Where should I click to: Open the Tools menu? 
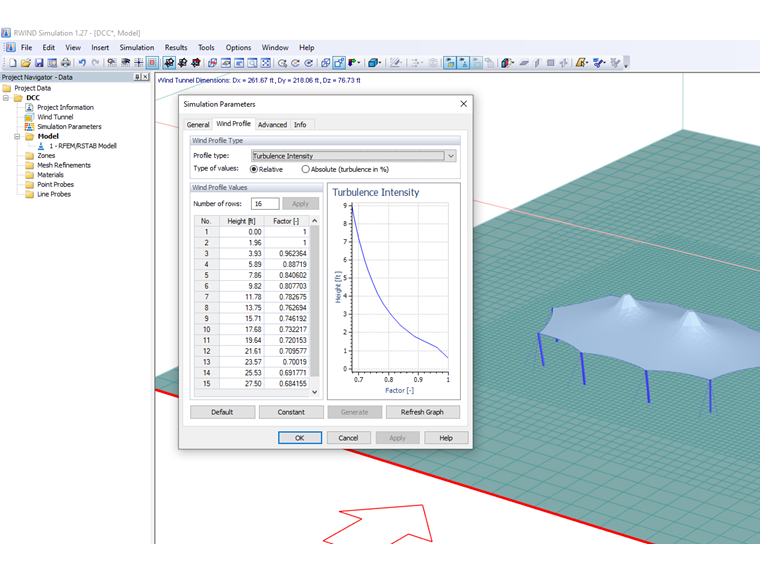point(206,48)
